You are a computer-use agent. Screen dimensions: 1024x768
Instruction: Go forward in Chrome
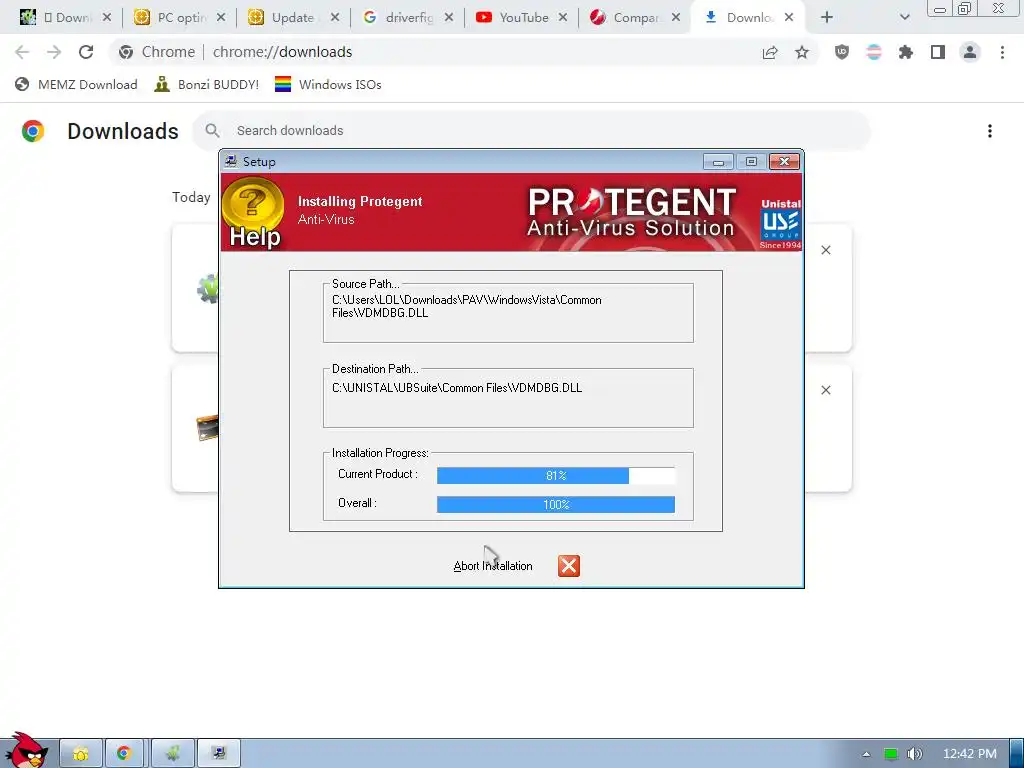pos(54,52)
